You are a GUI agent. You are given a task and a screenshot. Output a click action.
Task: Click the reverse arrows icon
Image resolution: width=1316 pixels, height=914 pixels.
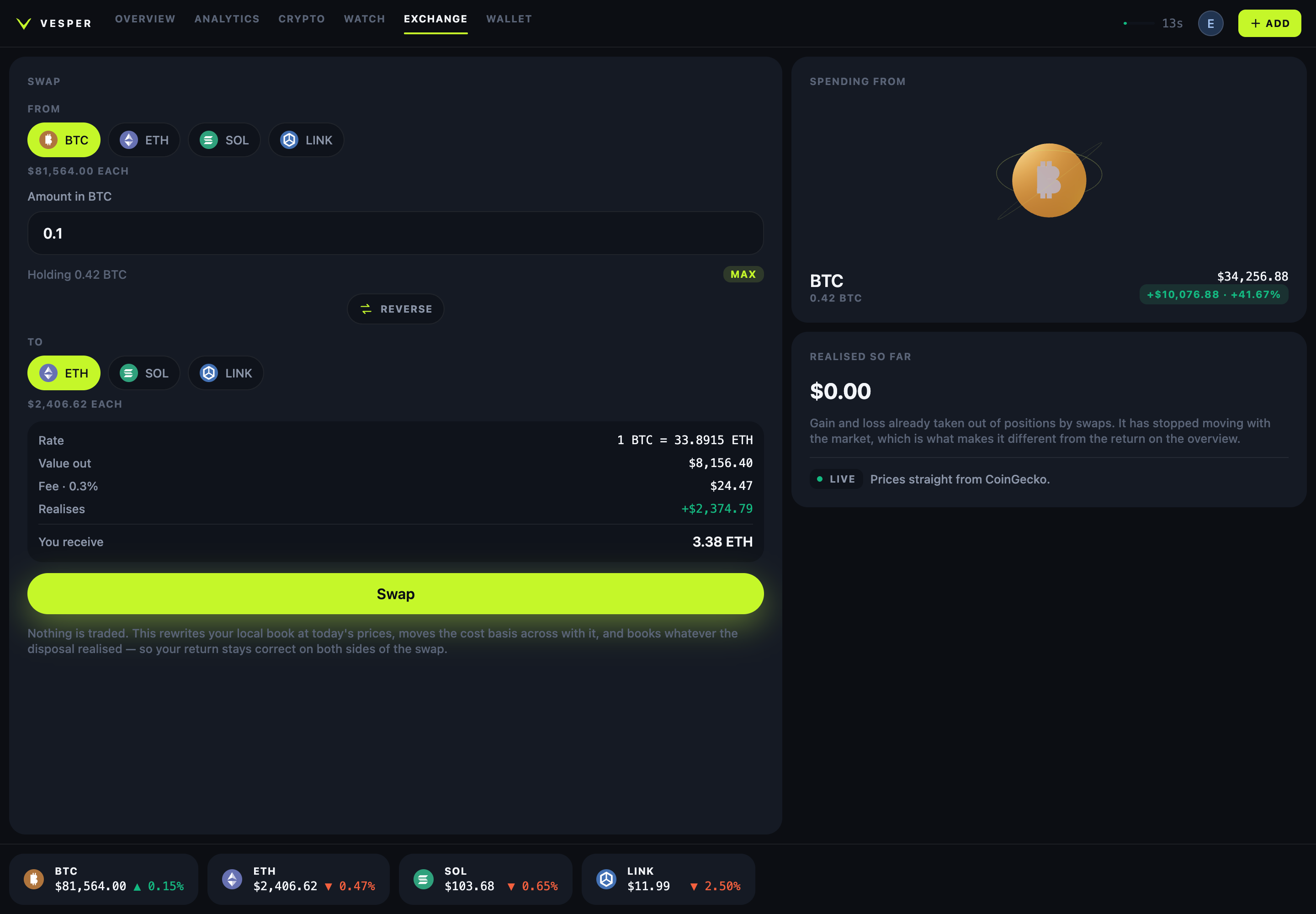click(x=366, y=309)
